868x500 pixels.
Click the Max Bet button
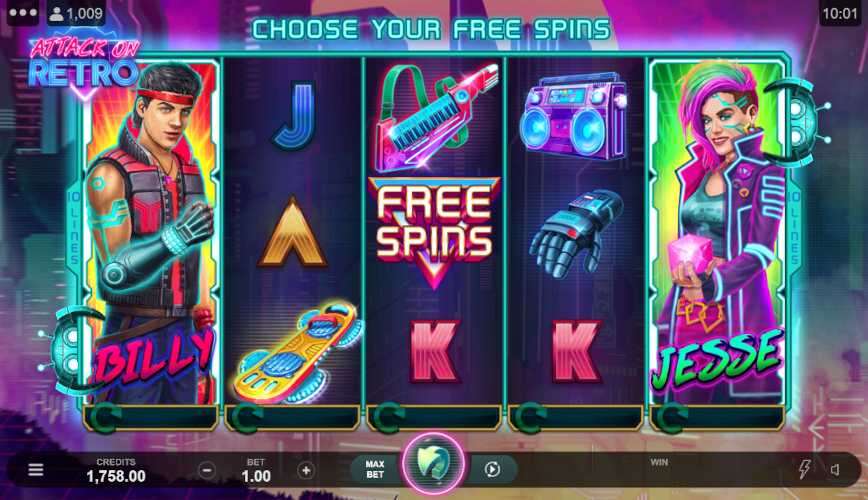coord(375,470)
